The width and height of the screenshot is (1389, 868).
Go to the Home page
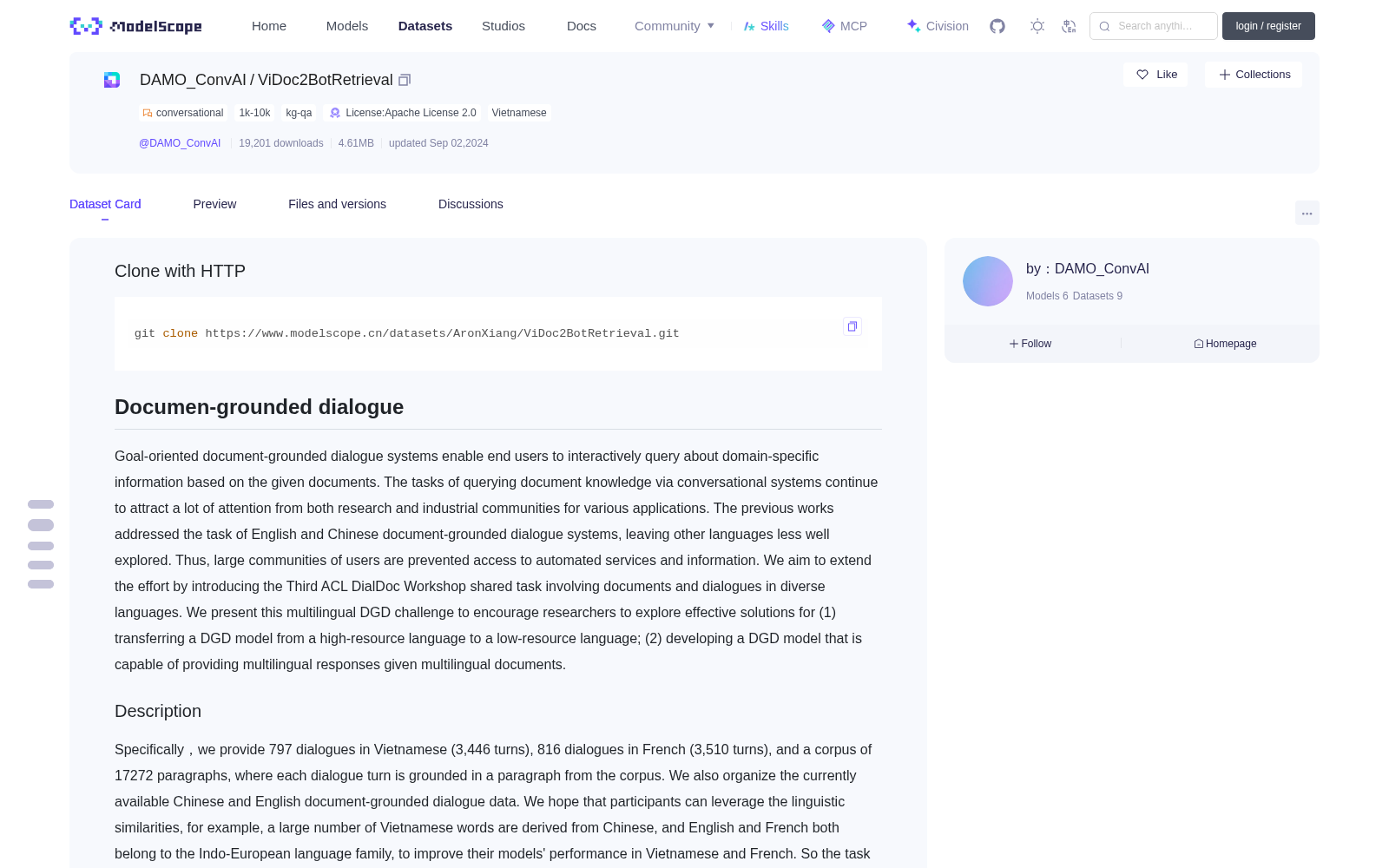pos(269,26)
